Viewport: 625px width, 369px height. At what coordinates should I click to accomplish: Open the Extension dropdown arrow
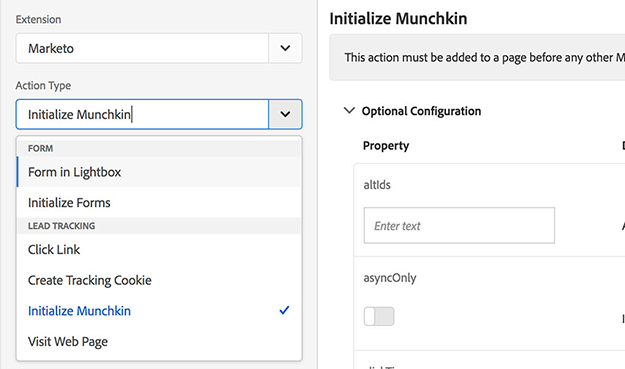point(285,48)
